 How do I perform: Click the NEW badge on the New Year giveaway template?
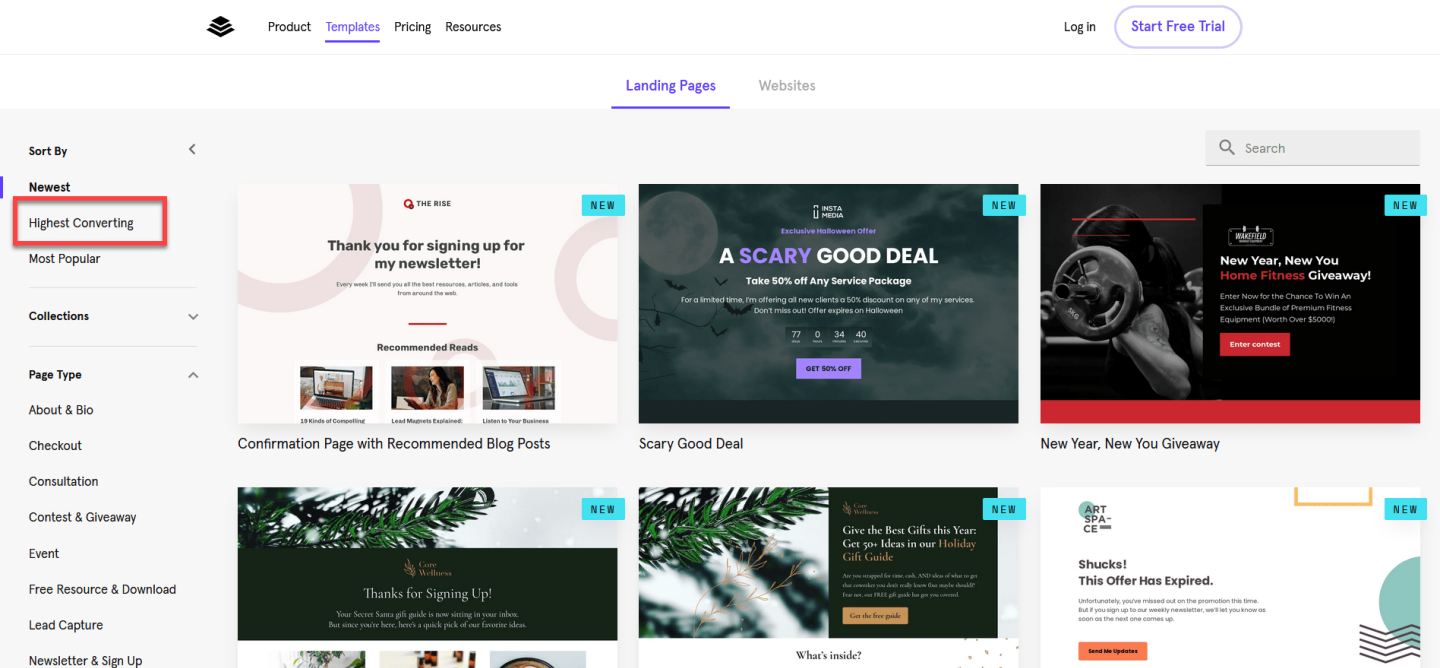tap(1405, 205)
